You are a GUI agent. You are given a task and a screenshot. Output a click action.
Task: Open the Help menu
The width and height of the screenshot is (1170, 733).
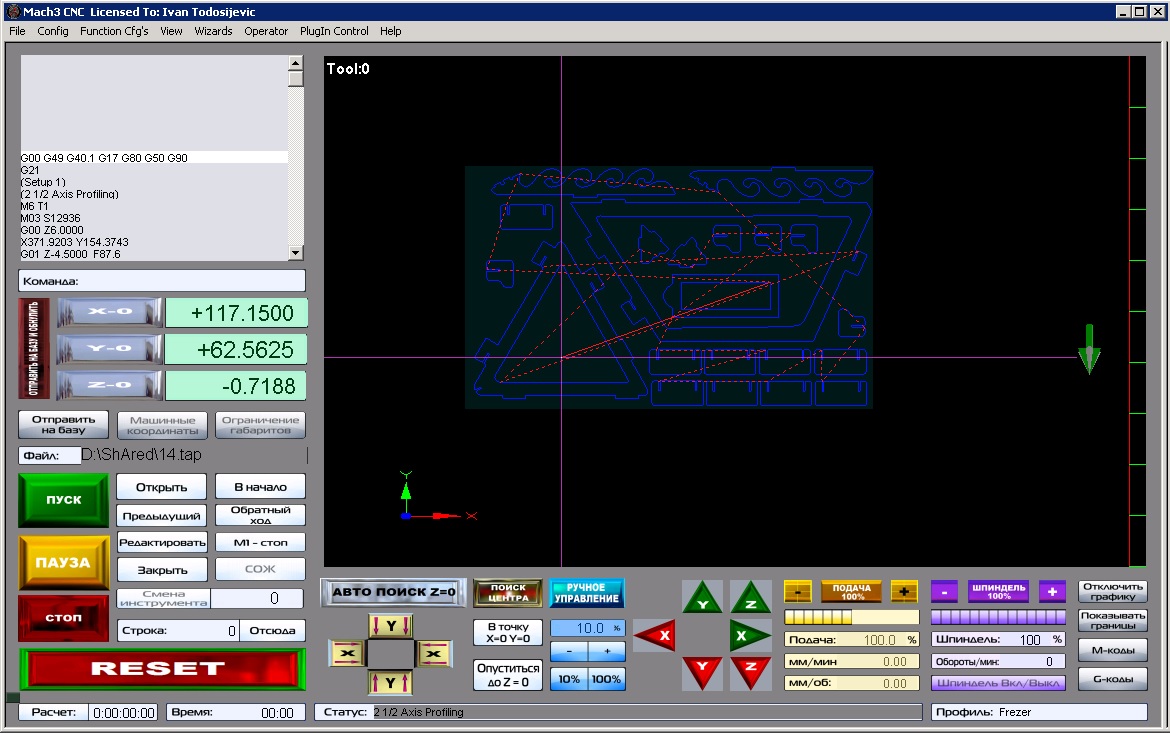pyautogui.click(x=390, y=31)
